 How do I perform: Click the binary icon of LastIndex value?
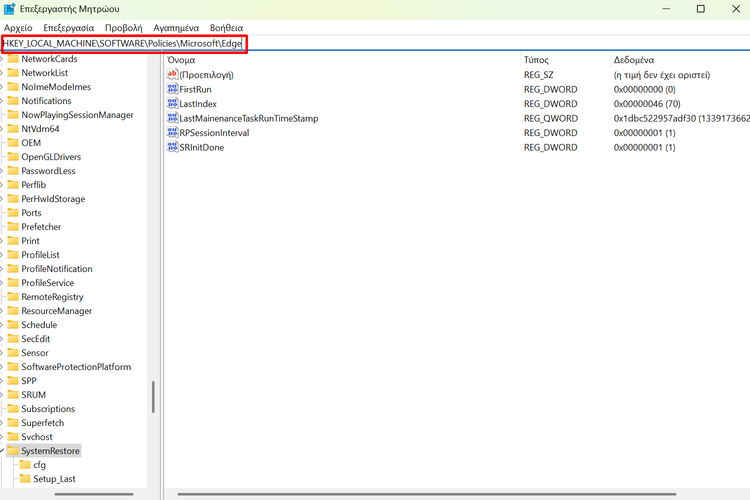tap(172, 103)
